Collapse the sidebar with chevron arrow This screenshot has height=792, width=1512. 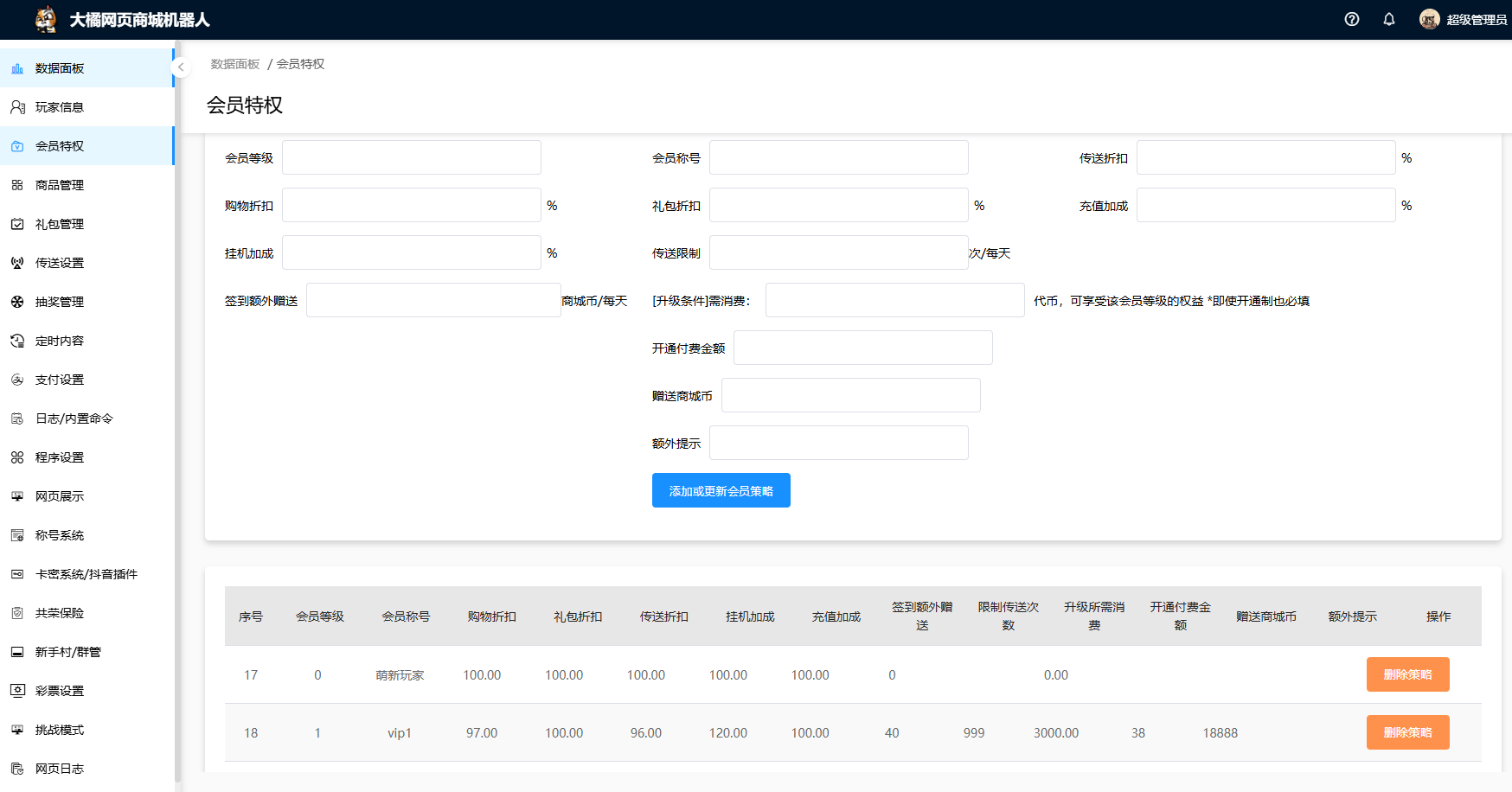coord(181,67)
